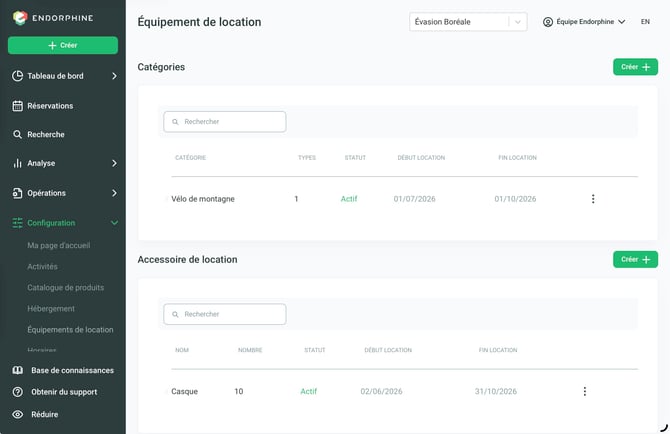Click the search icon in Accessoire search

pyautogui.click(x=175, y=314)
